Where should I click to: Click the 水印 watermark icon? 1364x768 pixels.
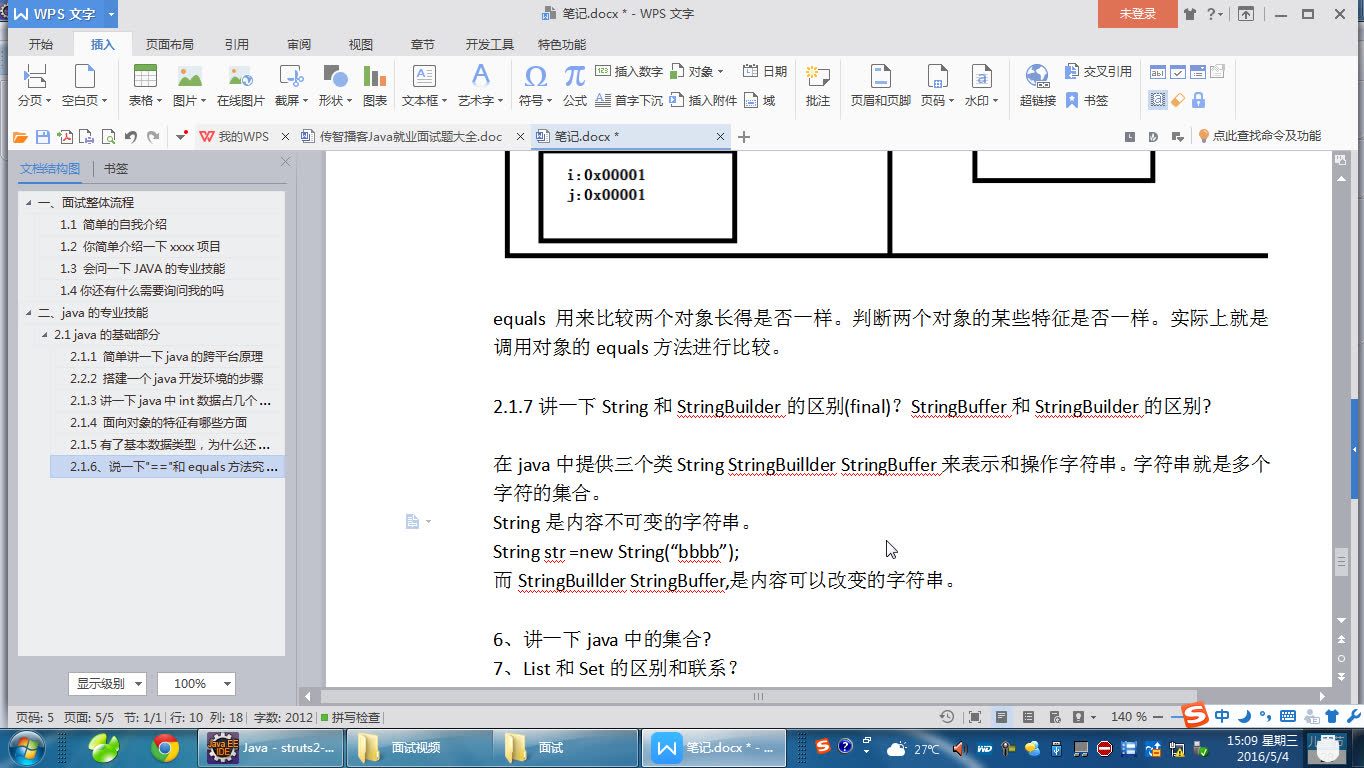tap(981, 76)
